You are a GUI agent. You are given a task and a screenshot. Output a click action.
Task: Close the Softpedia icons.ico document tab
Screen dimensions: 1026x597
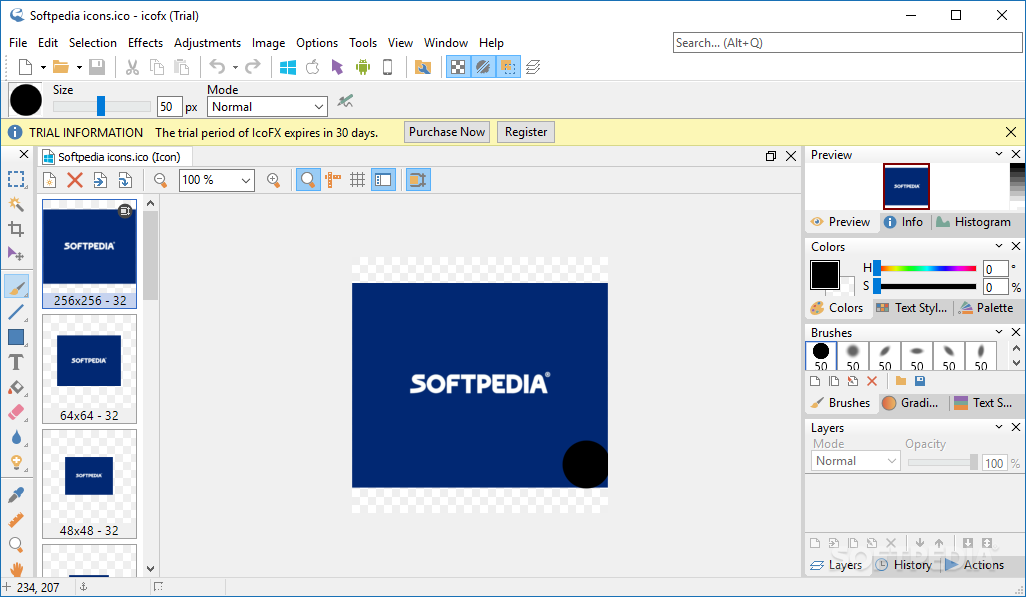tap(791, 156)
